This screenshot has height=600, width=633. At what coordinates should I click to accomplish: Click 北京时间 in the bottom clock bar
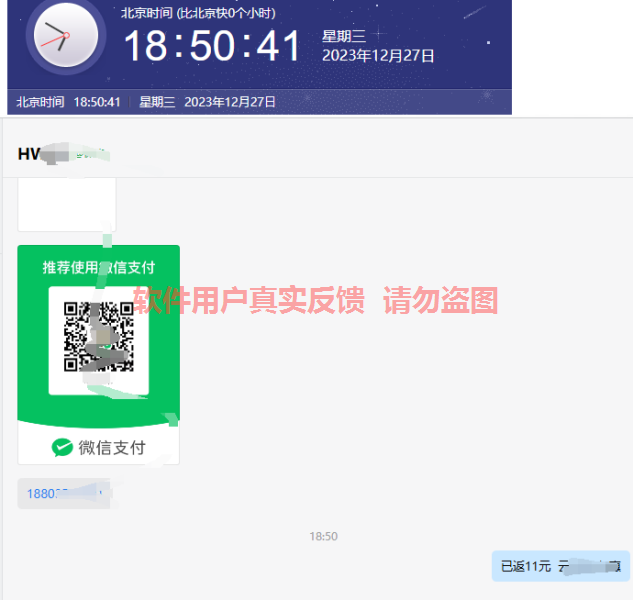pyautogui.click(x=40, y=102)
